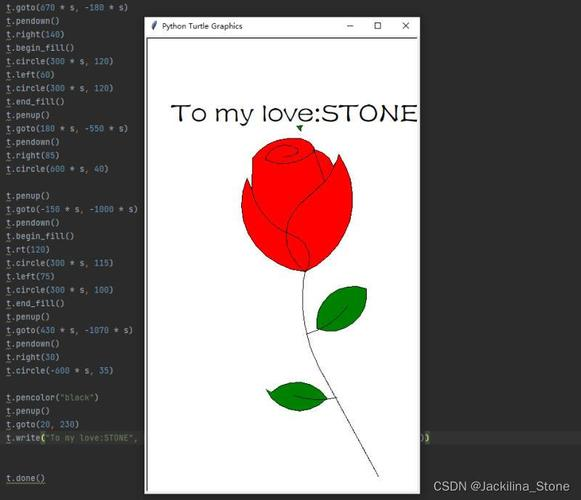Click the Python Turtle Graphics title text
The height and width of the screenshot is (500, 581).
coord(202,26)
